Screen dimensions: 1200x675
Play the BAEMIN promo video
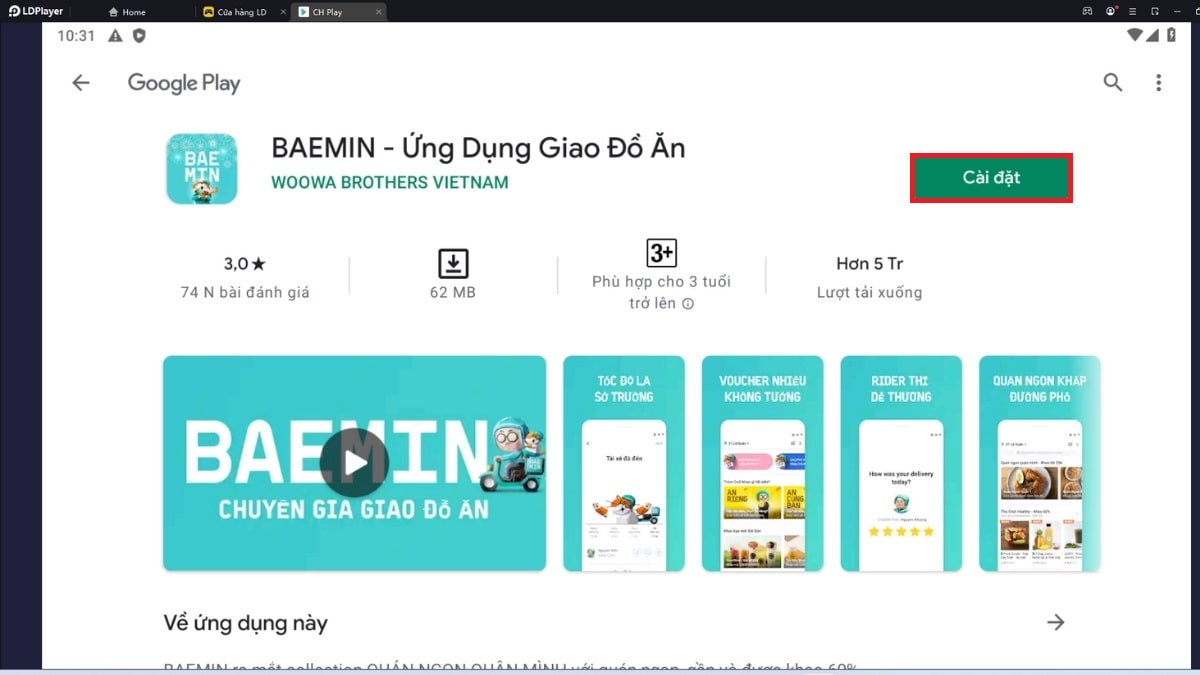tap(354, 463)
